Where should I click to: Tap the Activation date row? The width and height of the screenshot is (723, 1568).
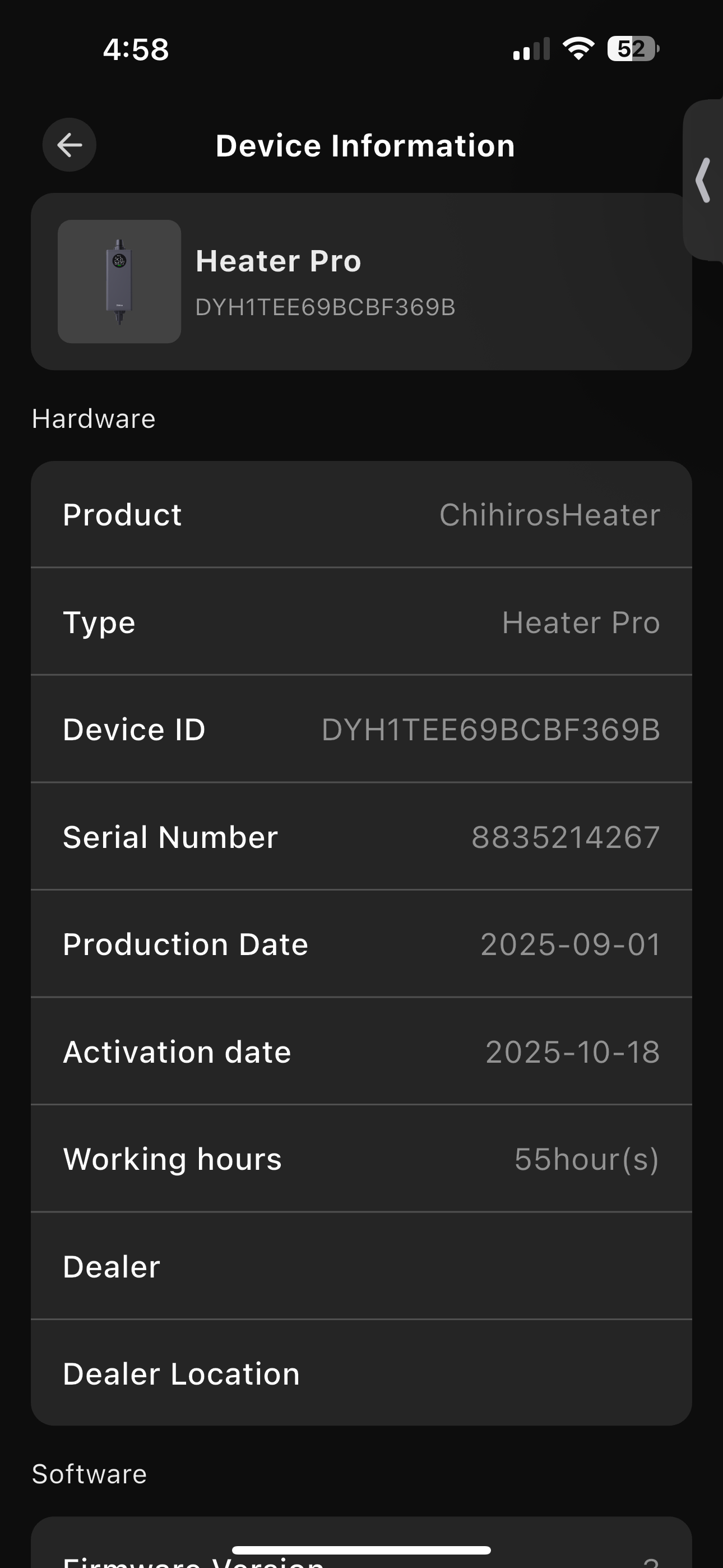(361, 1052)
